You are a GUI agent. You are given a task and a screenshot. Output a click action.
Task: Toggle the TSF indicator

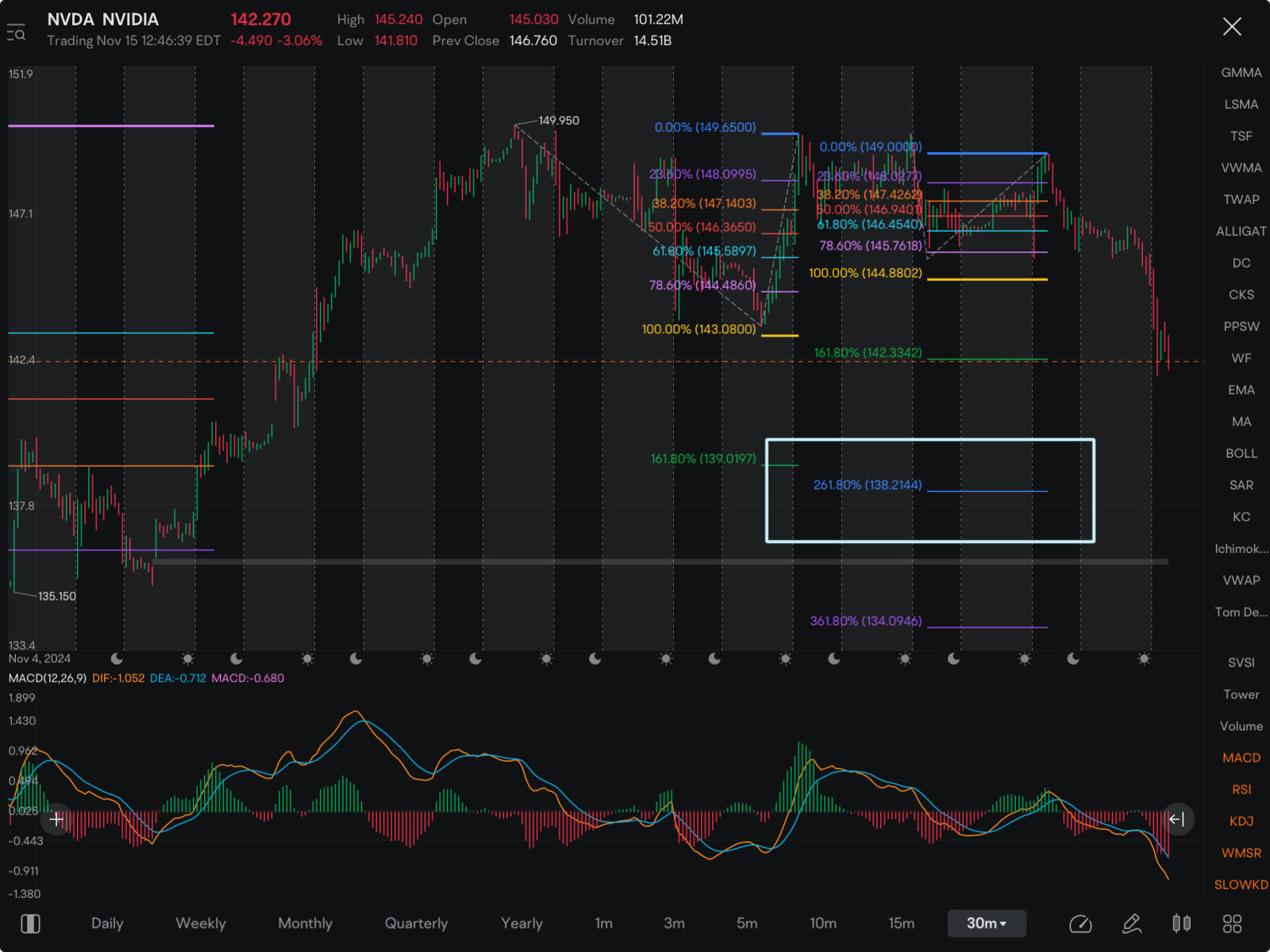click(x=1241, y=136)
